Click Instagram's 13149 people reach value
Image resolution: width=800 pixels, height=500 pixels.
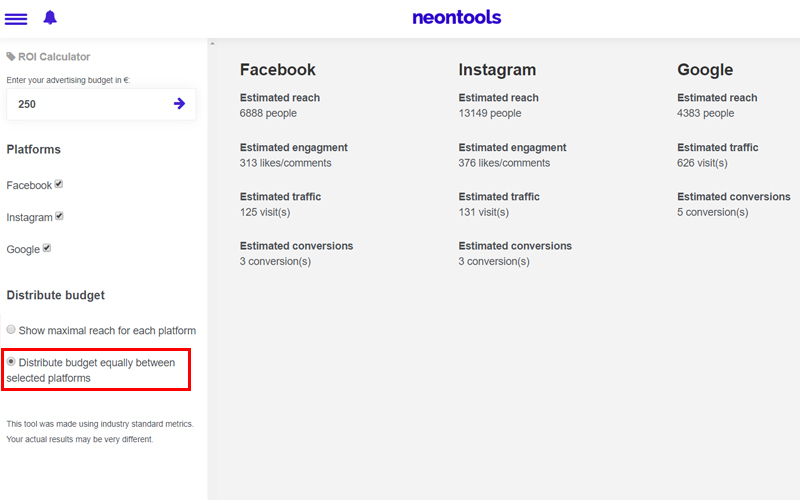point(490,113)
